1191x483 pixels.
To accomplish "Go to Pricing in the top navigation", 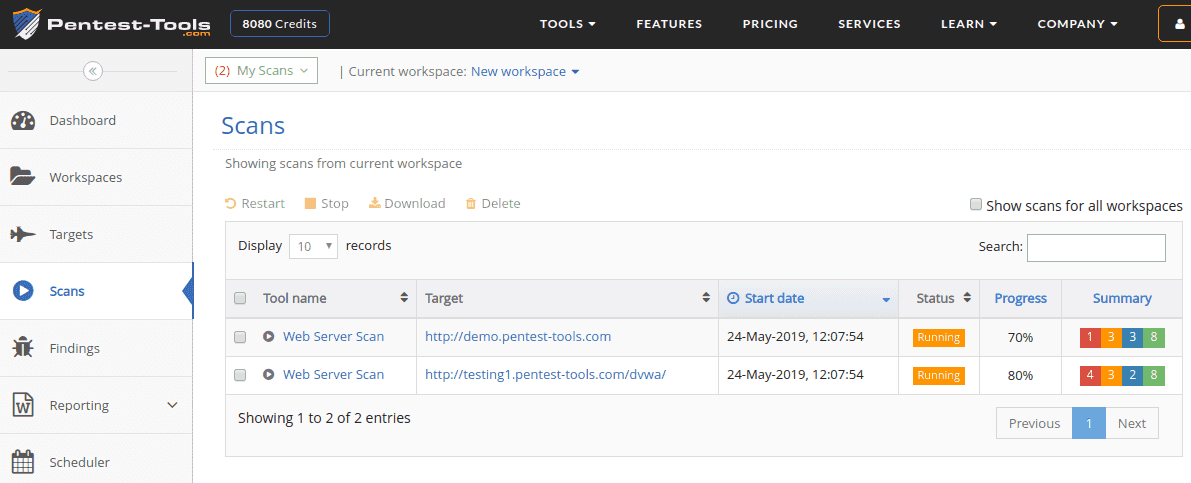I will coord(770,24).
